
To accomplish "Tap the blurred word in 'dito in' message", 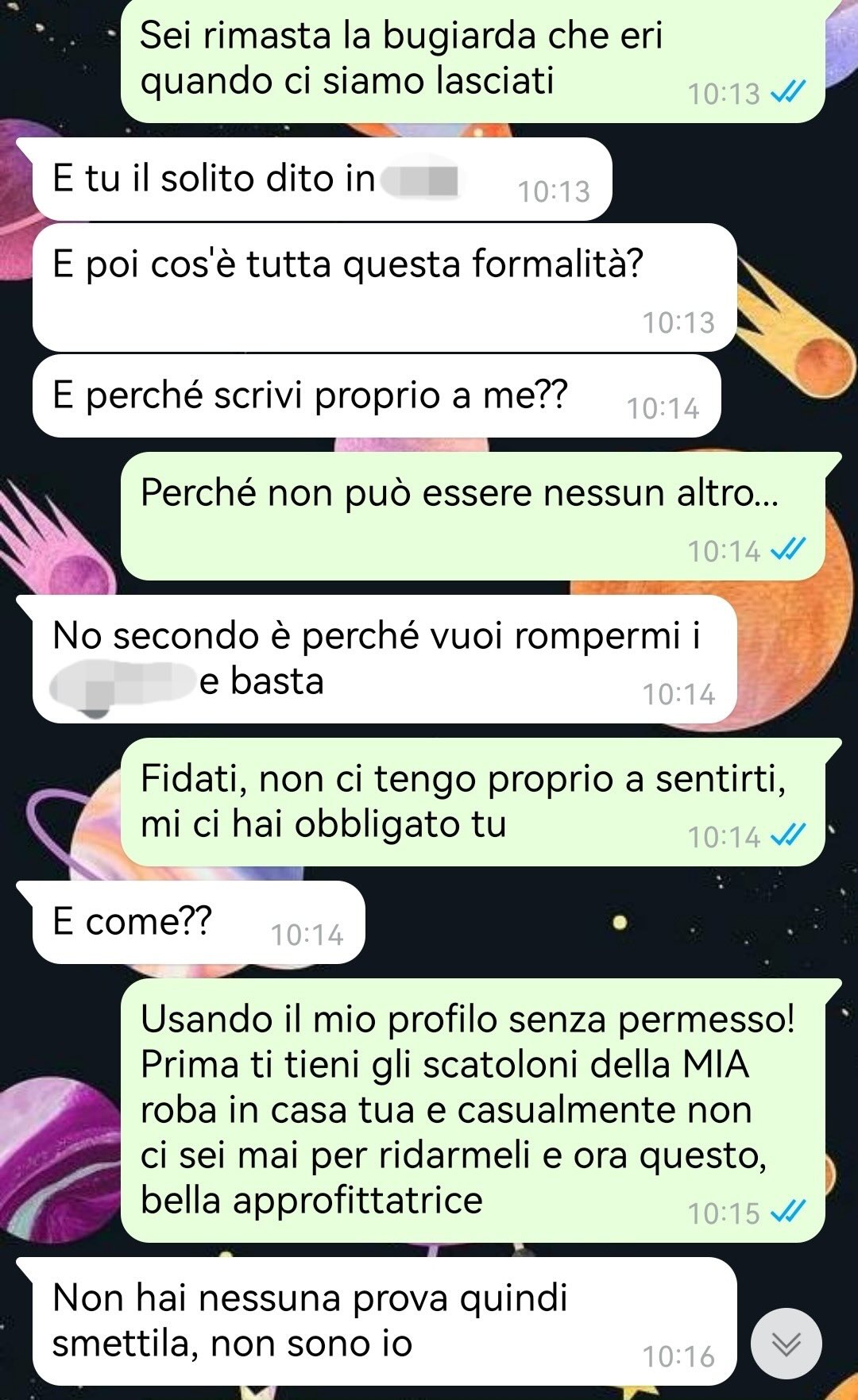I will pos(420,179).
